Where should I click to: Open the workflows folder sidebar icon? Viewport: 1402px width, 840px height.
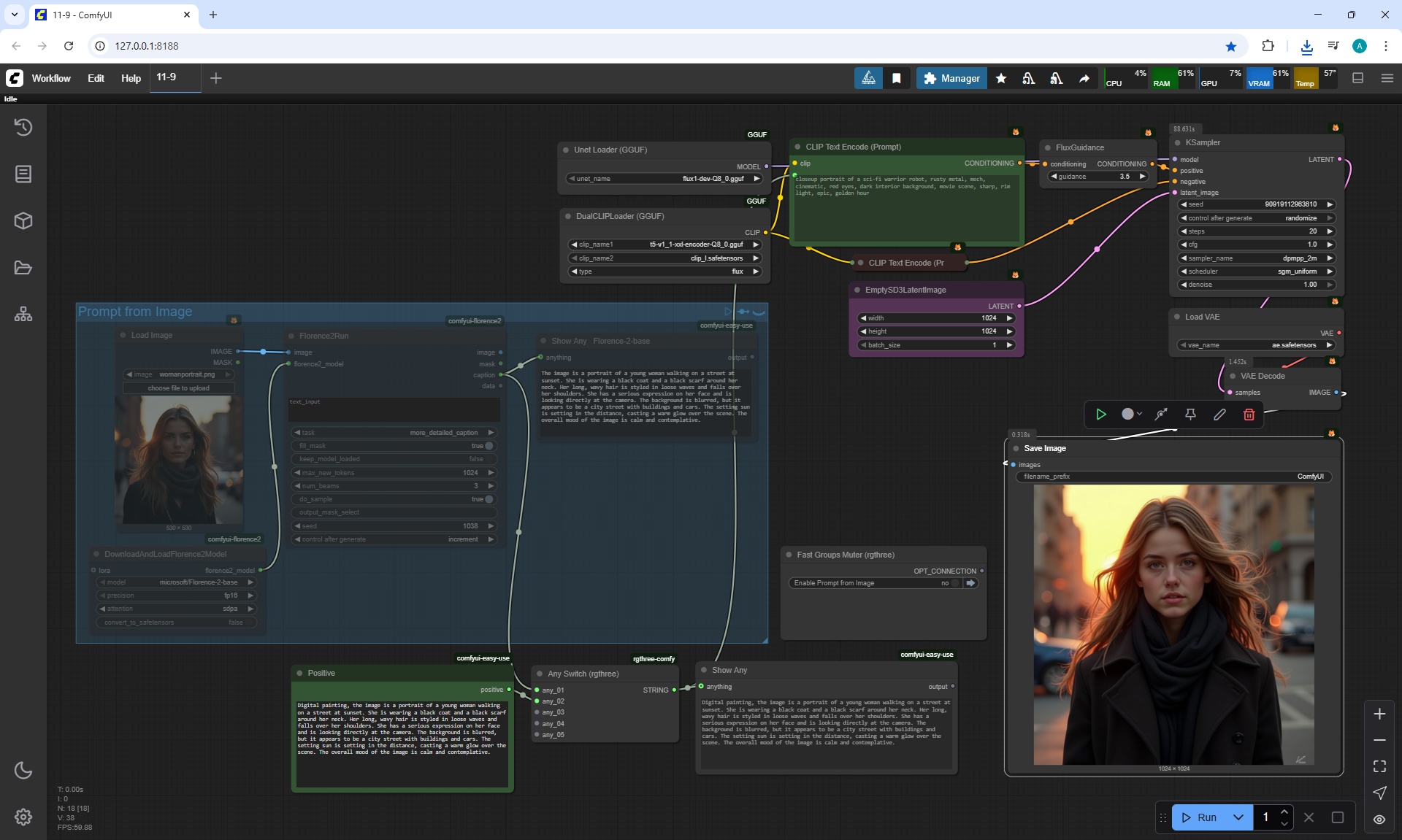tap(23, 268)
